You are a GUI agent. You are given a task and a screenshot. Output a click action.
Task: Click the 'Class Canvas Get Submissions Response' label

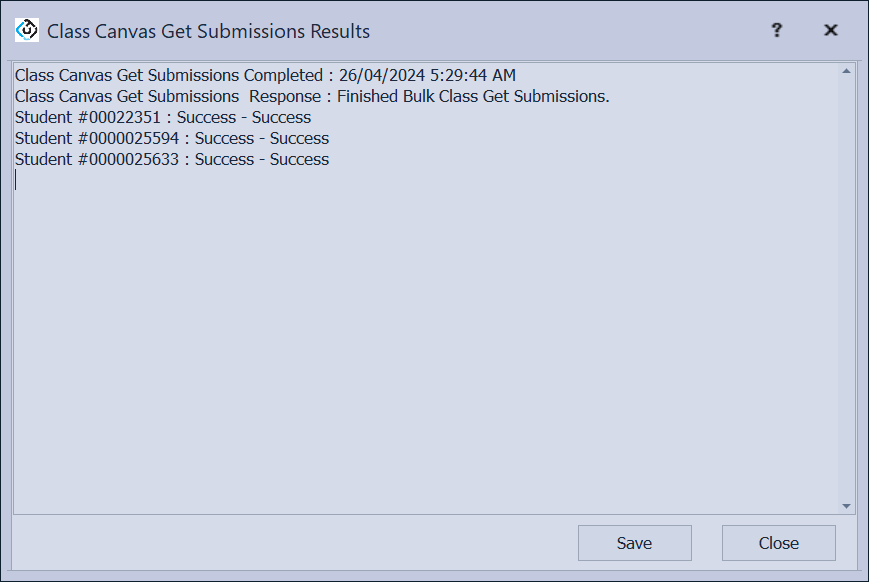[170, 96]
